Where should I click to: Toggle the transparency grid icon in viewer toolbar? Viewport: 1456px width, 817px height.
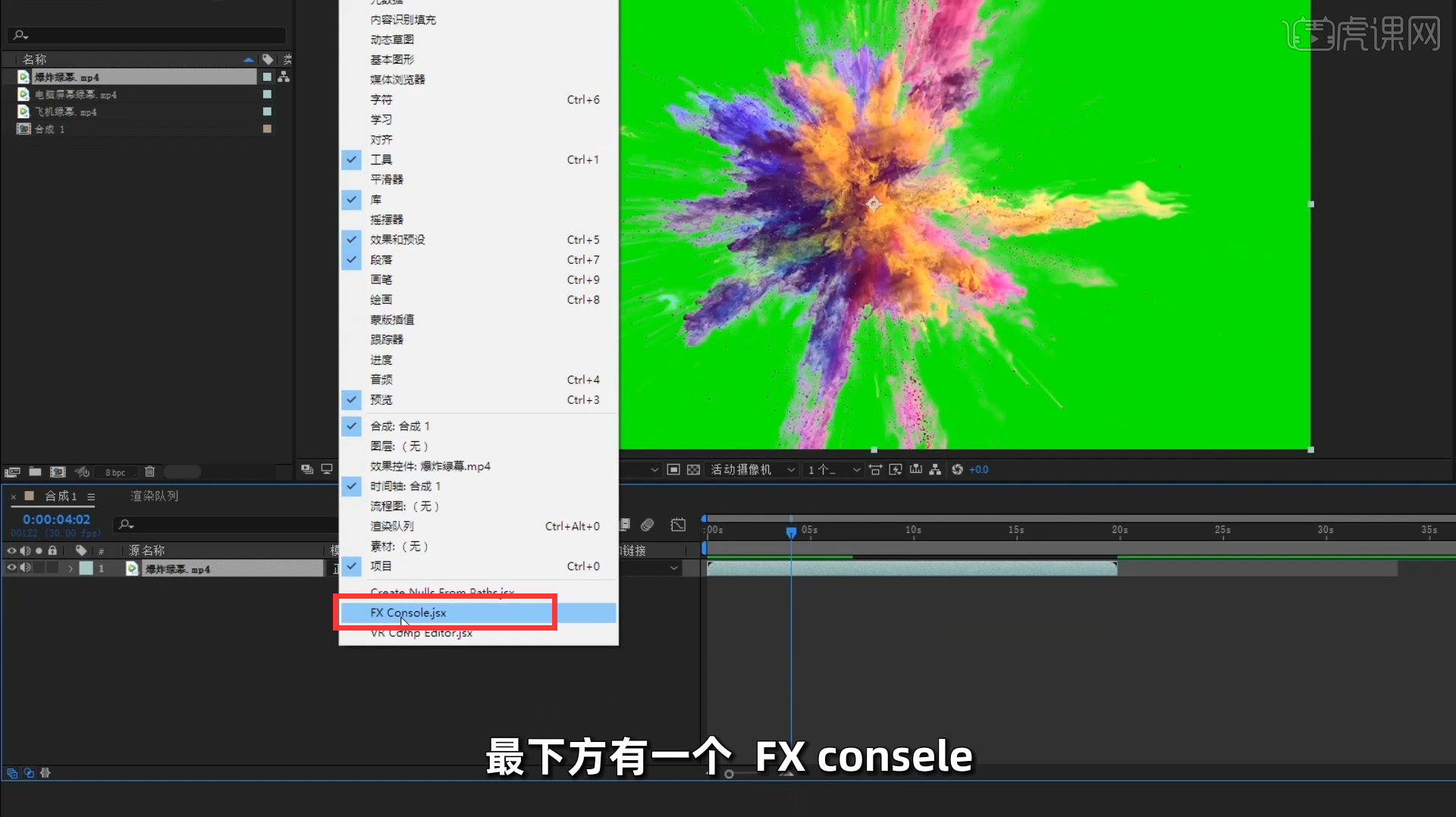(x=693, y=470)
